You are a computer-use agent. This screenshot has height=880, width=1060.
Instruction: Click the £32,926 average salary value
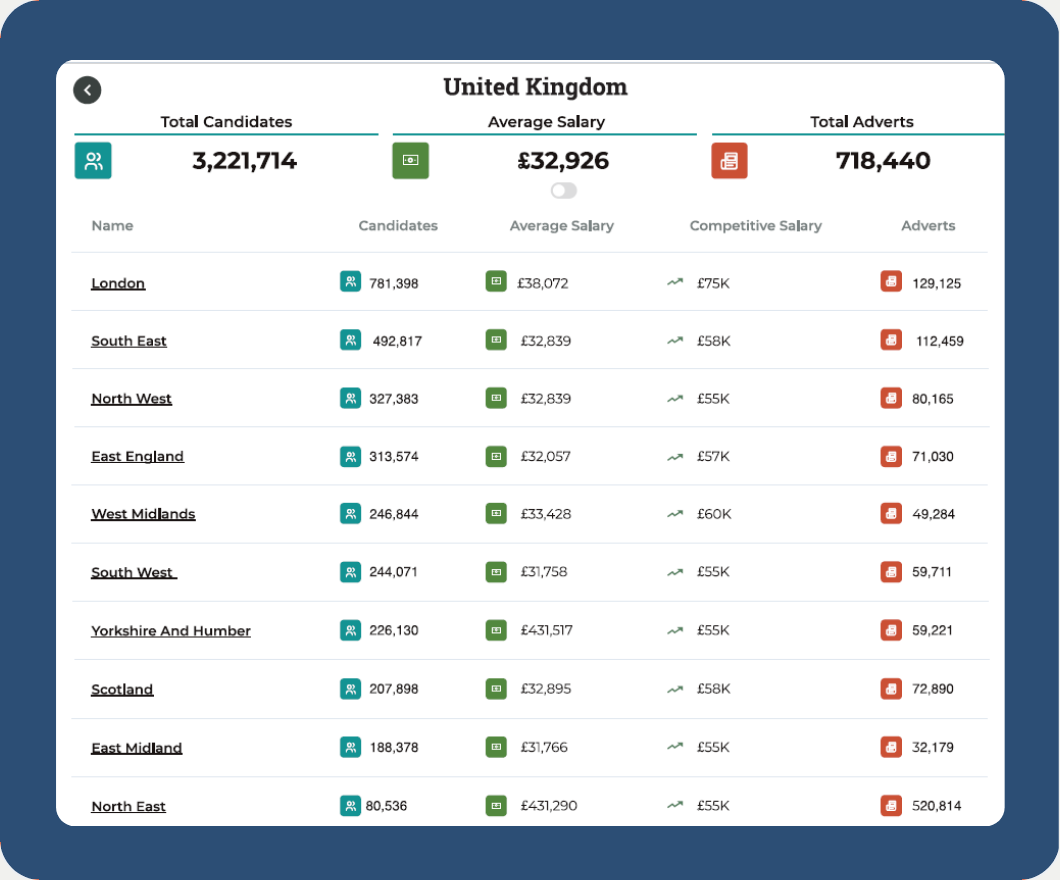(563, 161)
